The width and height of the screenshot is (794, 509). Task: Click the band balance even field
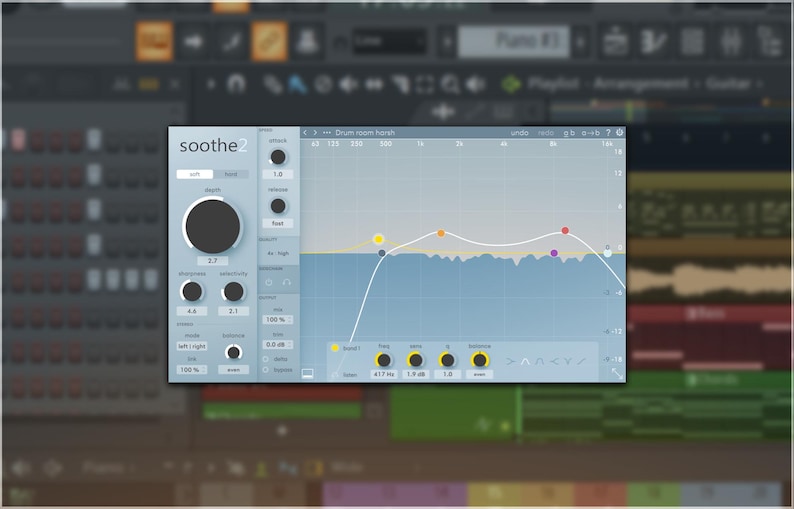tap(480, 374)
